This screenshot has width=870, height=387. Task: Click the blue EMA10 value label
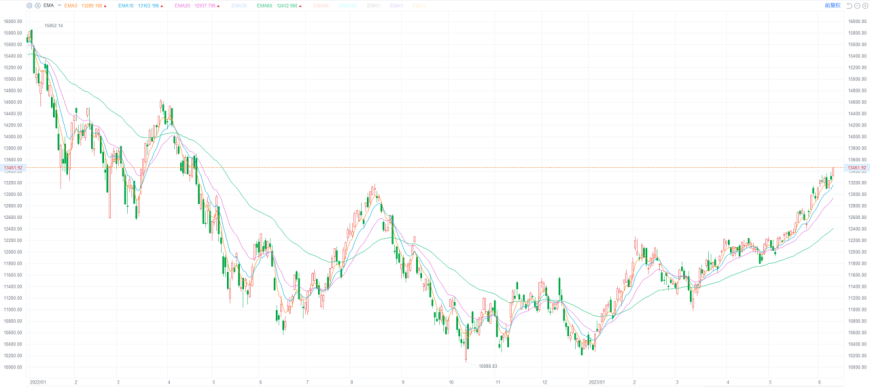[x=140, y=6]
